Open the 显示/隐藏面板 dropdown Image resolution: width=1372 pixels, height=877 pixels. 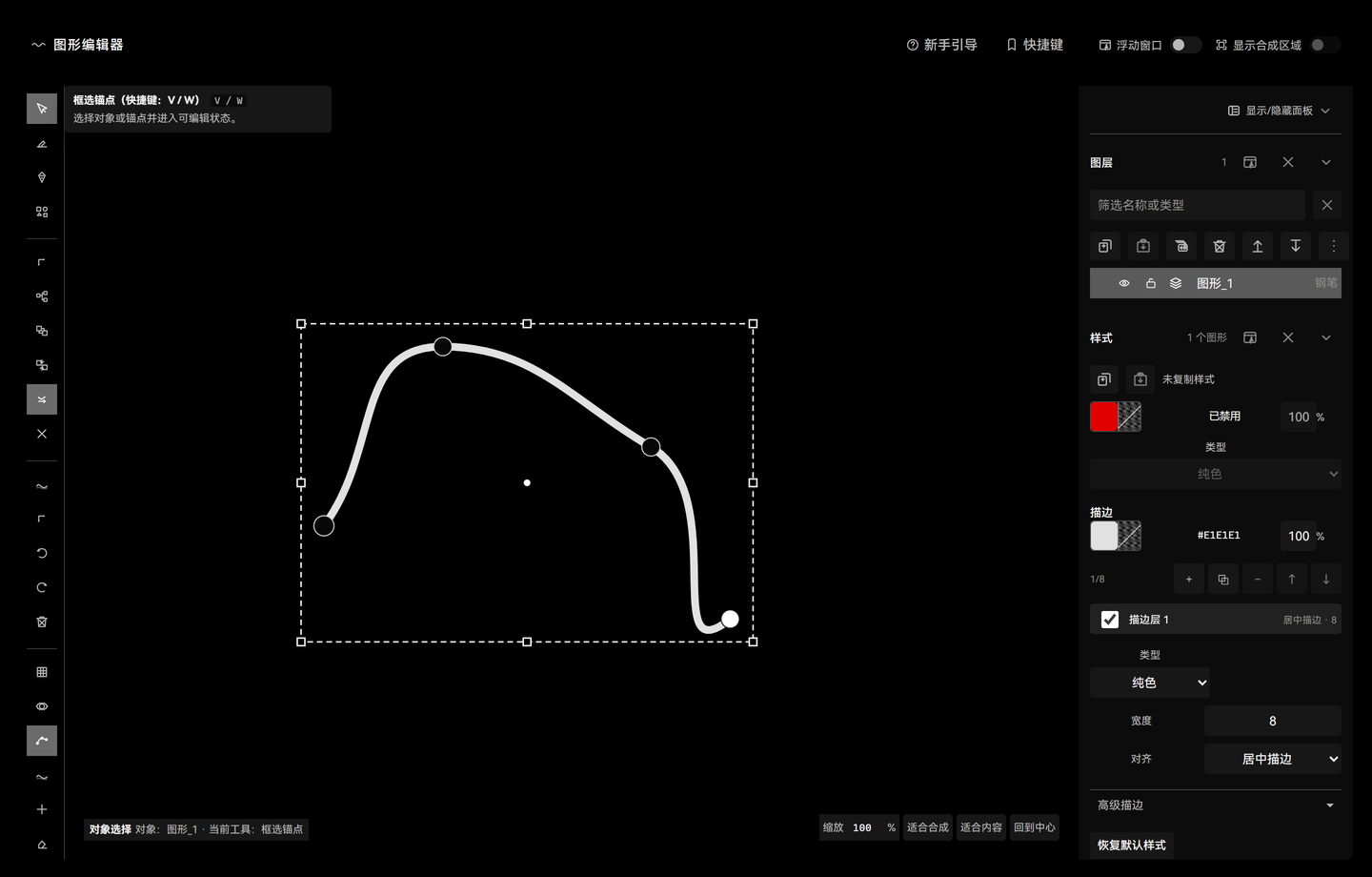1279,111
